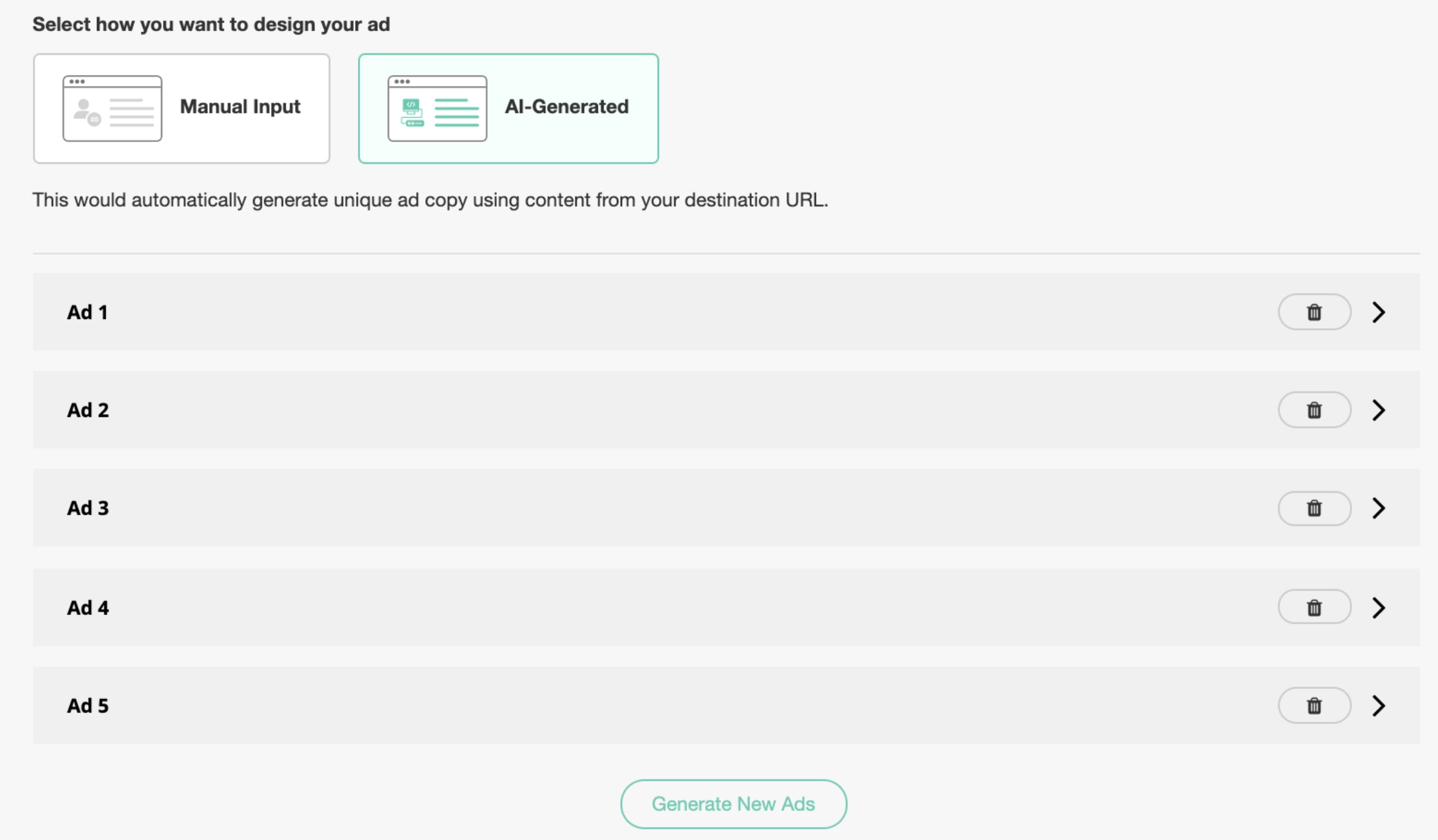Click the Ad 4 title text
Image resolution: width=1438 pixels, height=840 pixels.
pos(88,607)
